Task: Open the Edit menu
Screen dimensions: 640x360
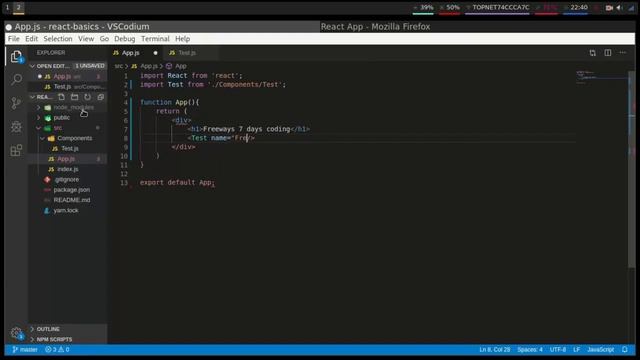Action: (x=31, y=39)
